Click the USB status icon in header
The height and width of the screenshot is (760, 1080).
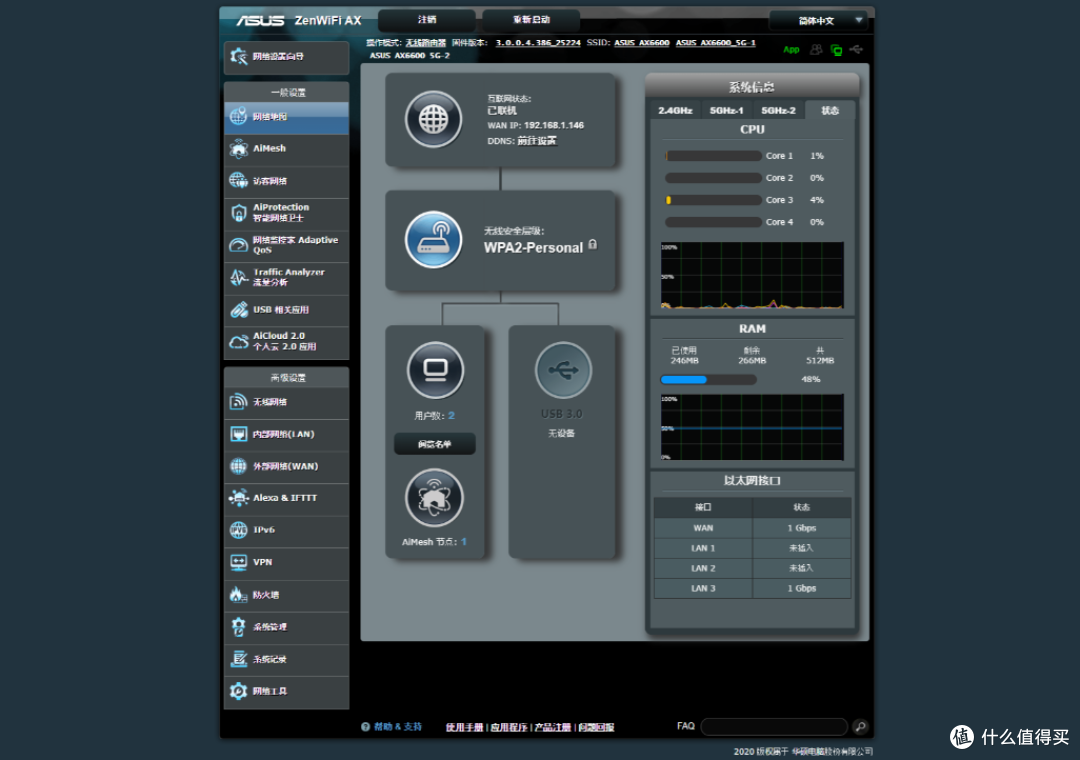pos(856,50)
